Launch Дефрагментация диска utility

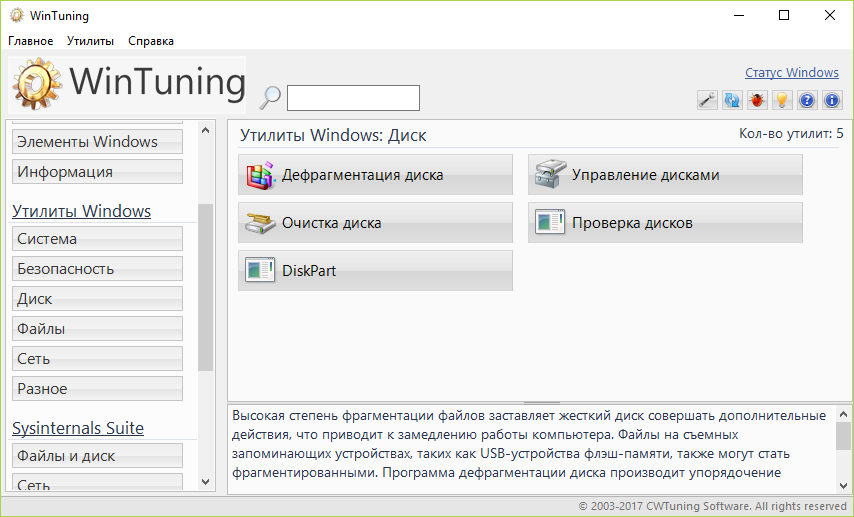click(x=375, y=174)
